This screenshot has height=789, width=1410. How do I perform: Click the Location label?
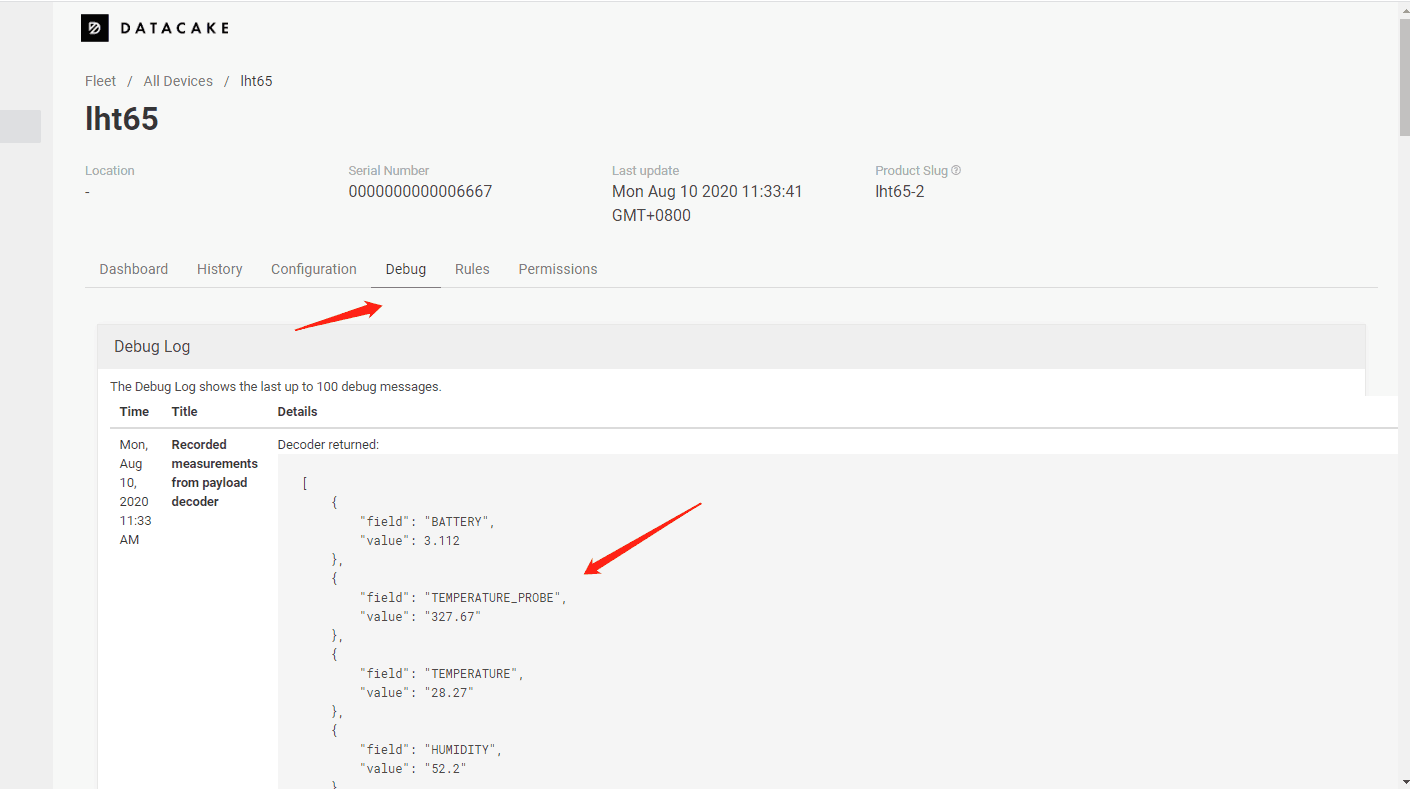pyautogui.click(x=110, y=171)
